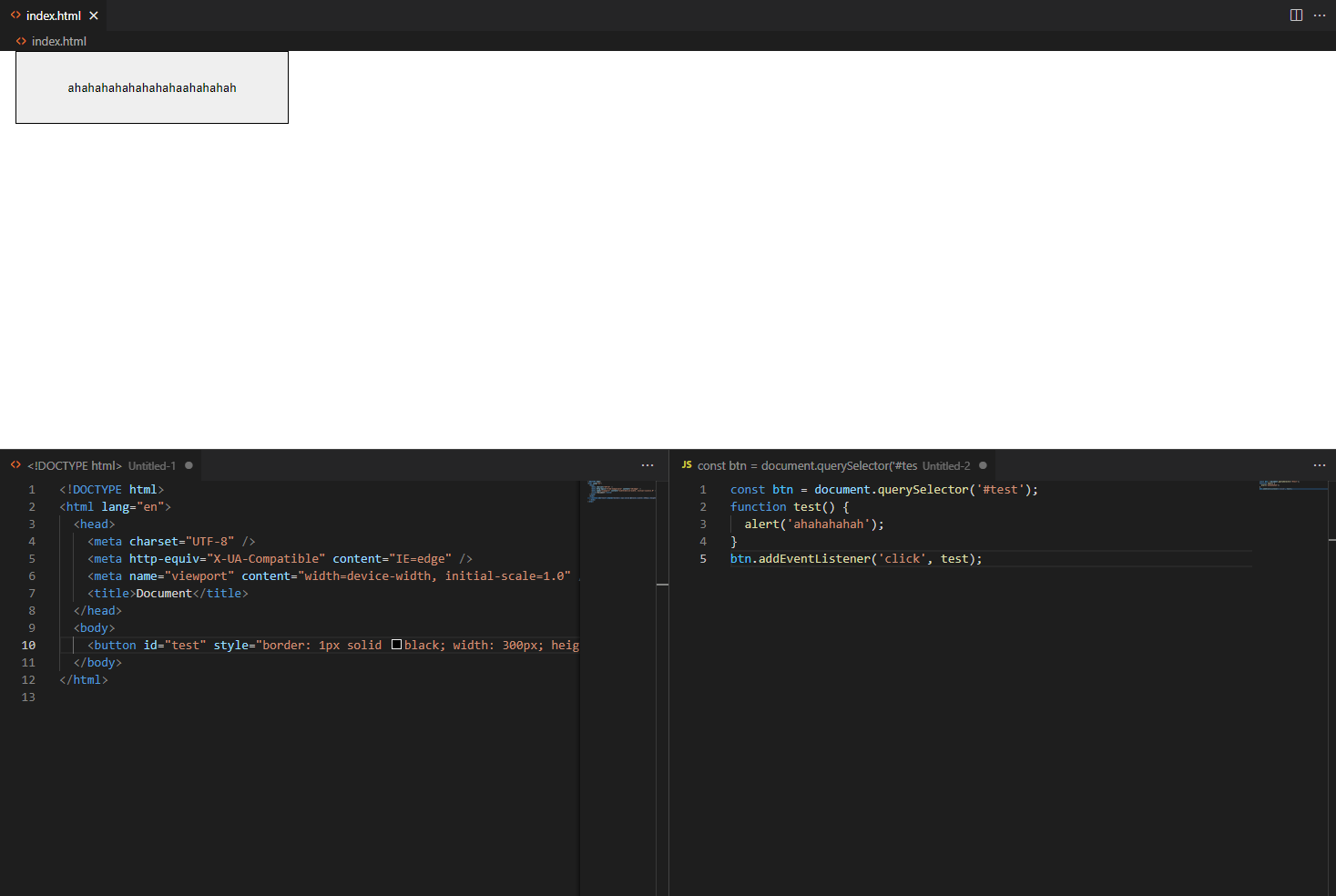Open the breadcrumb dropdown for index.html
The image size is (1336, 896).
(58, 41)
